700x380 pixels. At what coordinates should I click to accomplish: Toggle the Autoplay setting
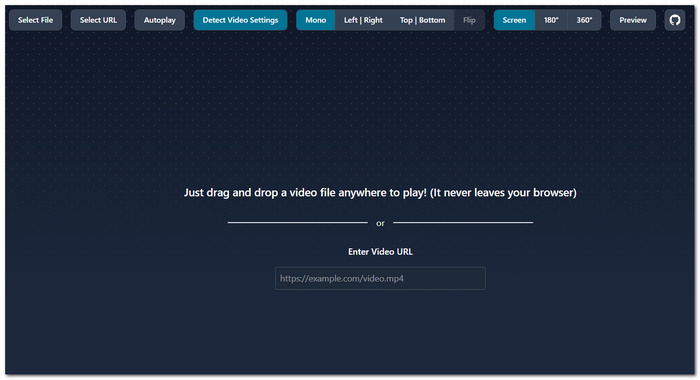point(159,20)
